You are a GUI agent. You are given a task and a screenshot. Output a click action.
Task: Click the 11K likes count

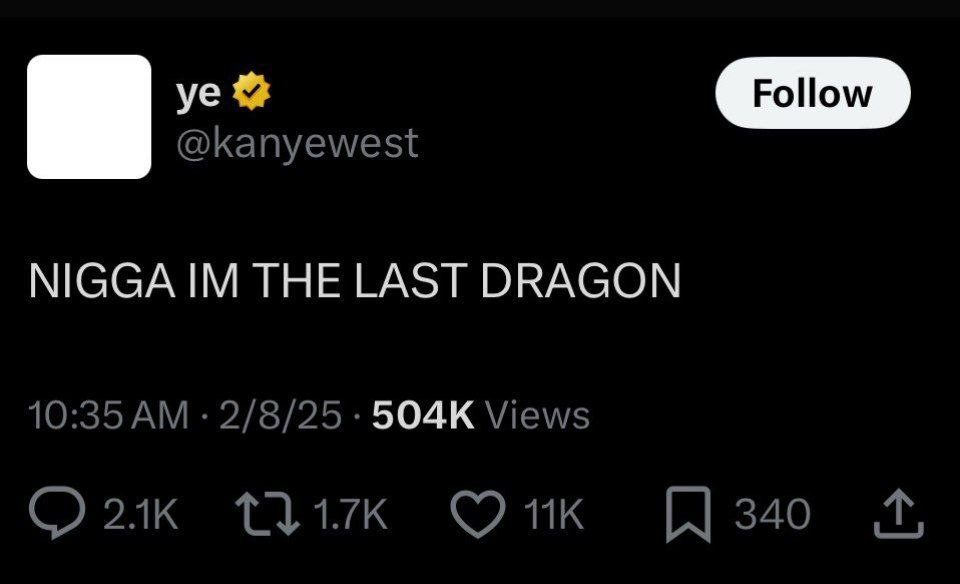(x=555, y=514)
